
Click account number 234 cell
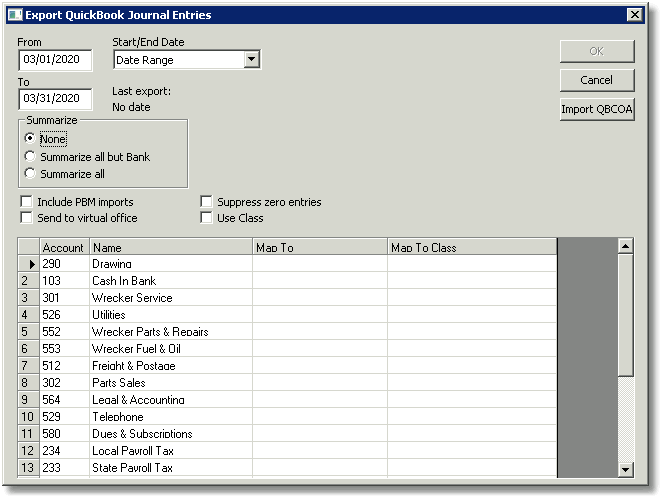(64, 451)
